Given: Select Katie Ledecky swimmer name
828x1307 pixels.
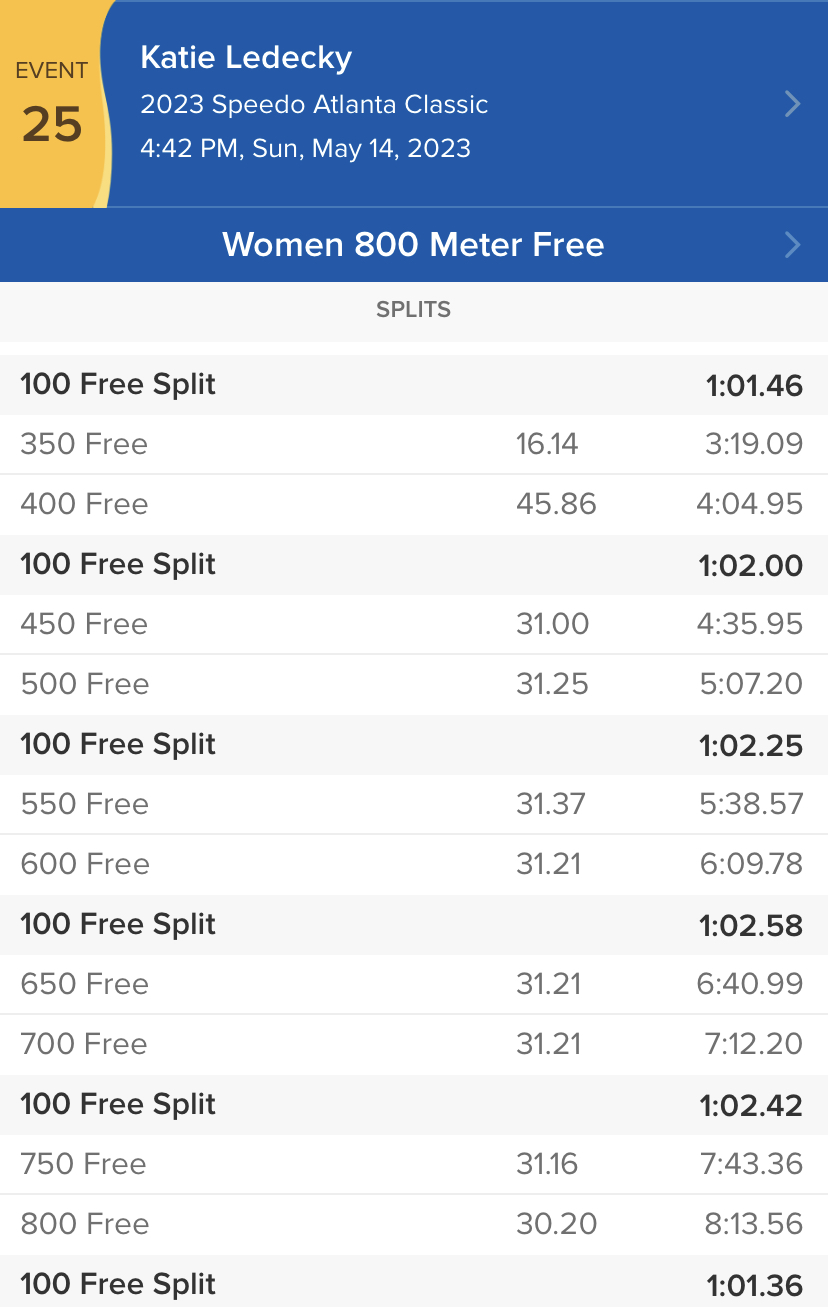Looking at the screenshot, I should [x=246, y=58].
